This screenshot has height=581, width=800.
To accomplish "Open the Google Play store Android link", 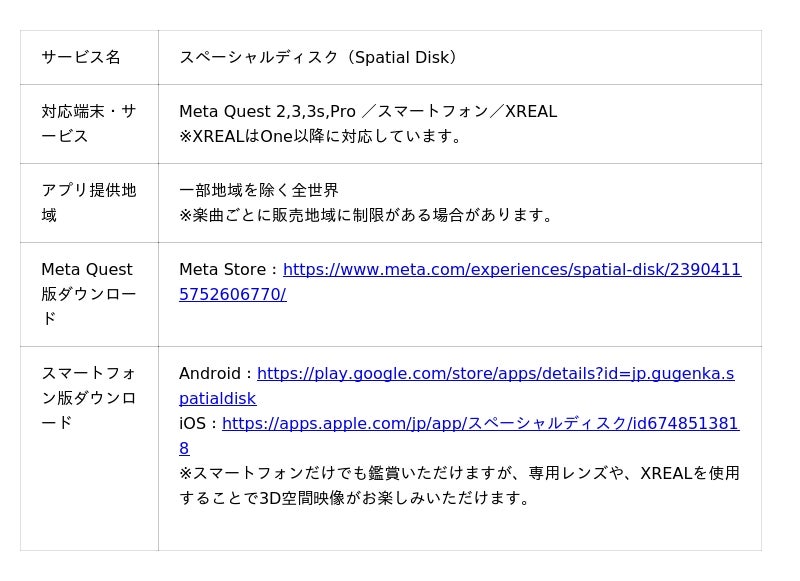I will pyautogui.click(x=495, y=374).
